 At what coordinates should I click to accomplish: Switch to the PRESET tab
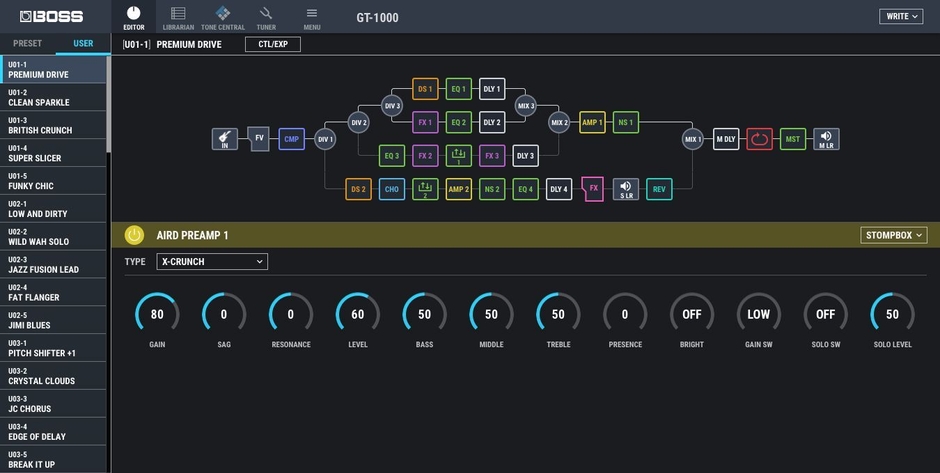pos(28,44)
